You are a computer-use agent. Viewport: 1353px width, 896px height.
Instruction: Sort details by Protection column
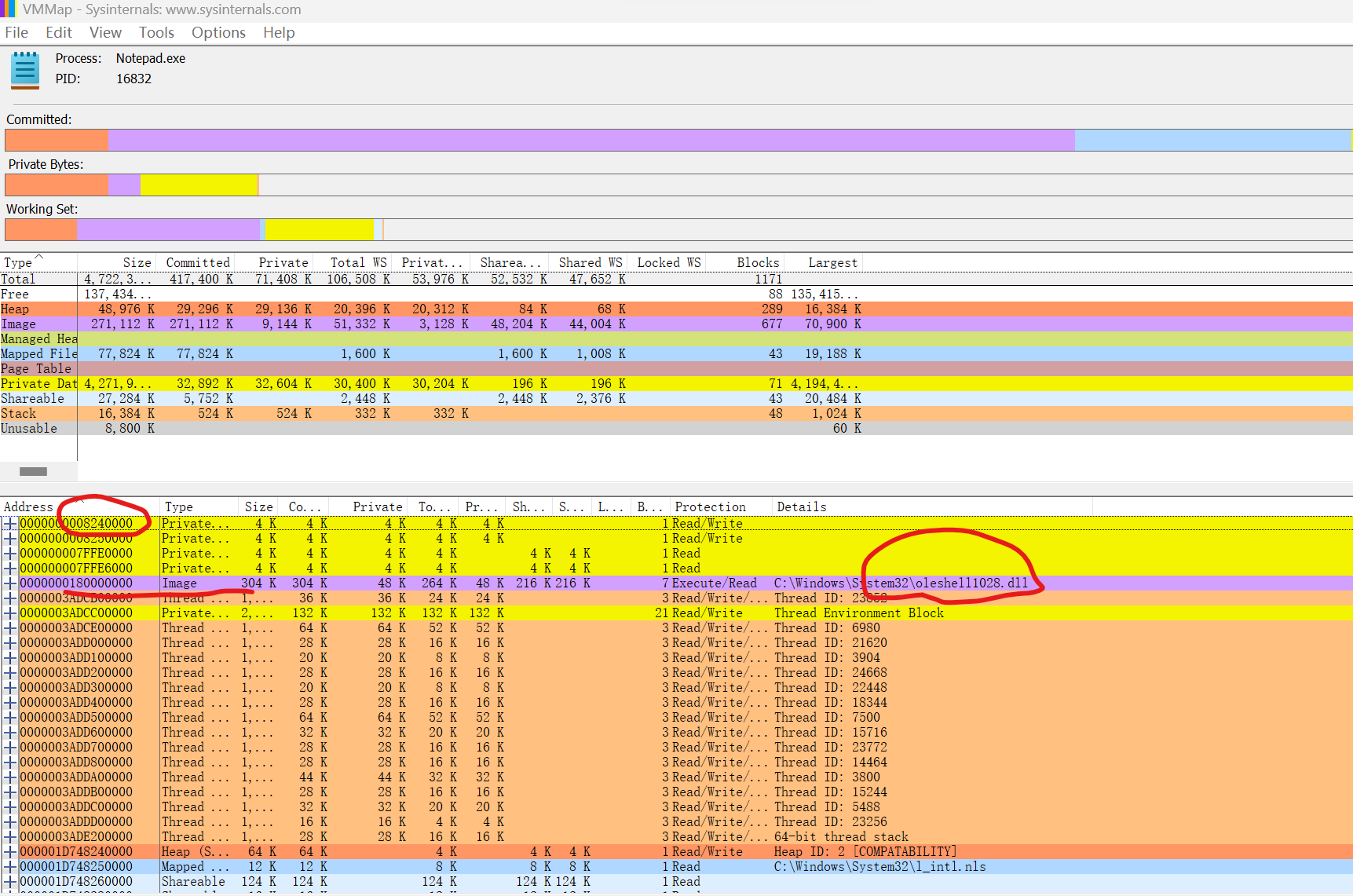tap(721, 507)
